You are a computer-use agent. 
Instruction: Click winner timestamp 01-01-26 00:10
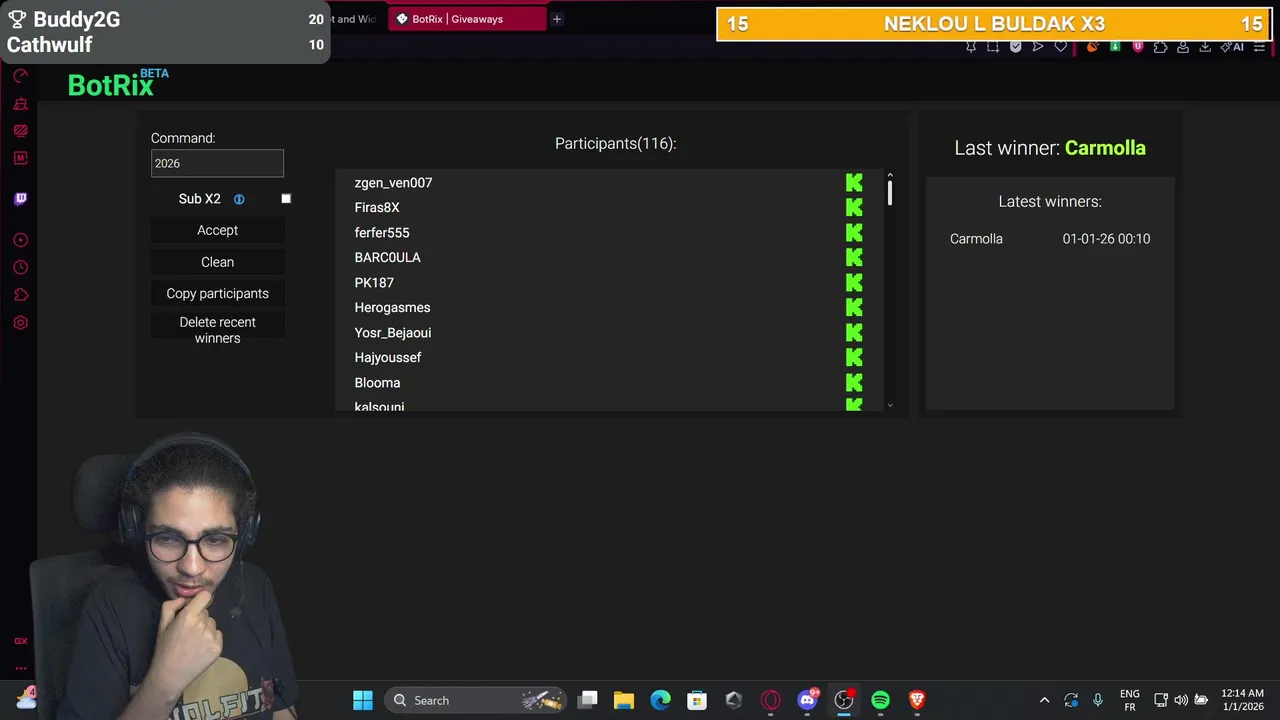pos(1106,239)
